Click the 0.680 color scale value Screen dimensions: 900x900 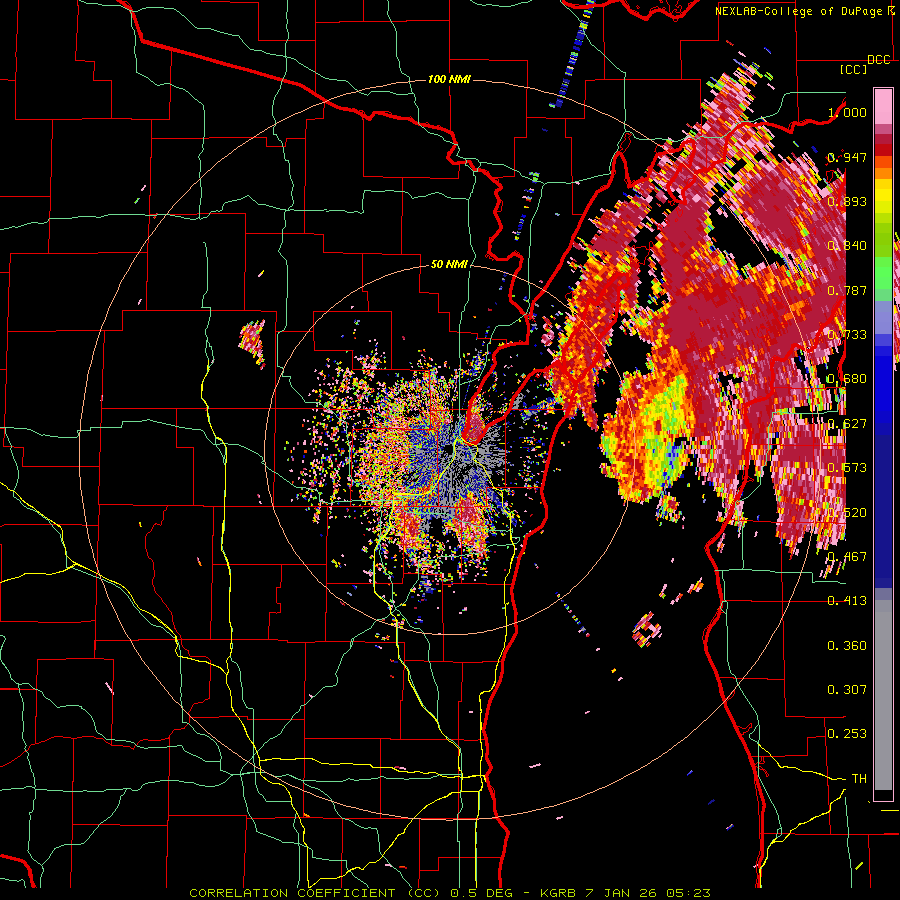pos(847,379)
